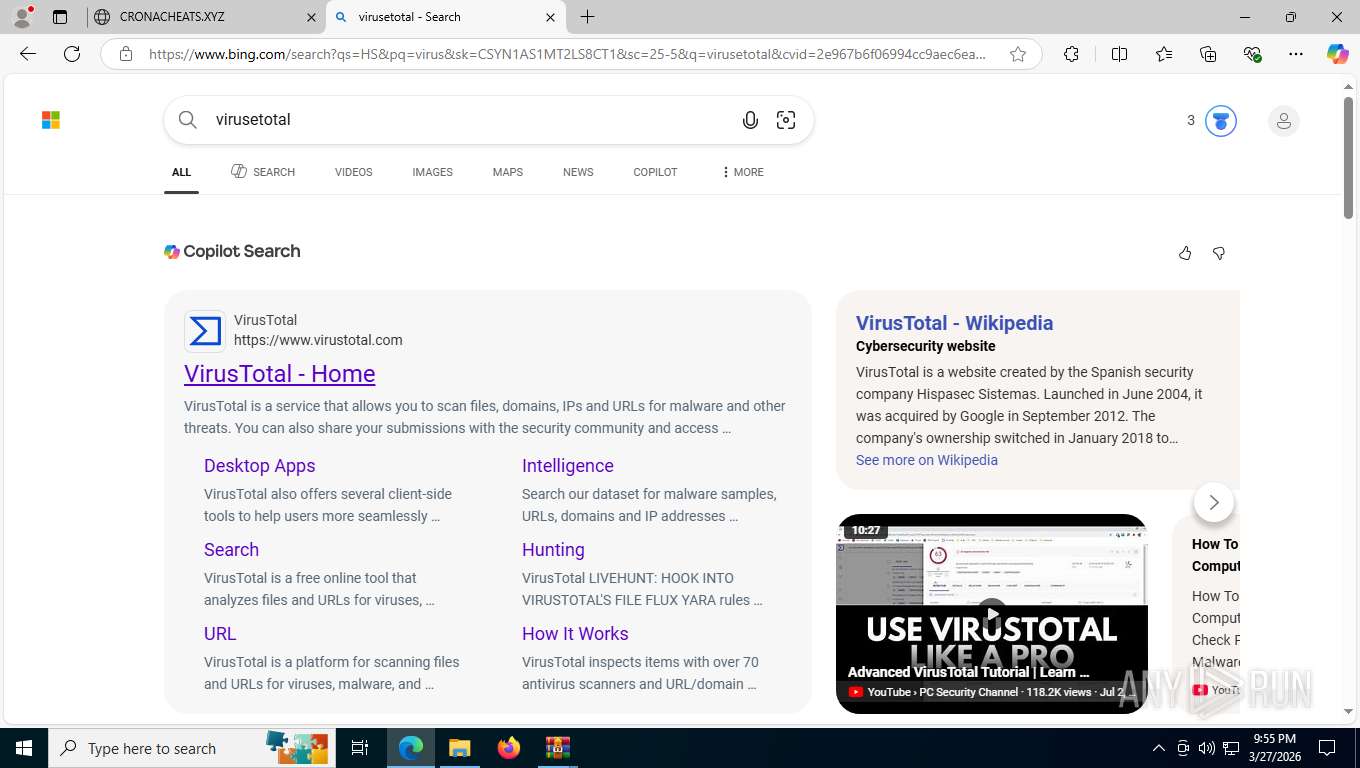This screenshot has height=768, width=1360.
Task: Click the browser address URL field
Action: [567, 54]
